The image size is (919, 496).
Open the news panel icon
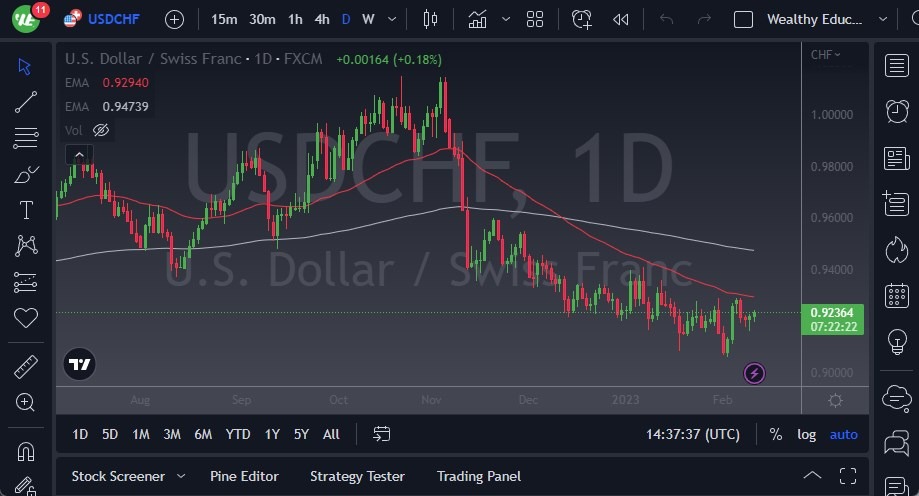897,158
